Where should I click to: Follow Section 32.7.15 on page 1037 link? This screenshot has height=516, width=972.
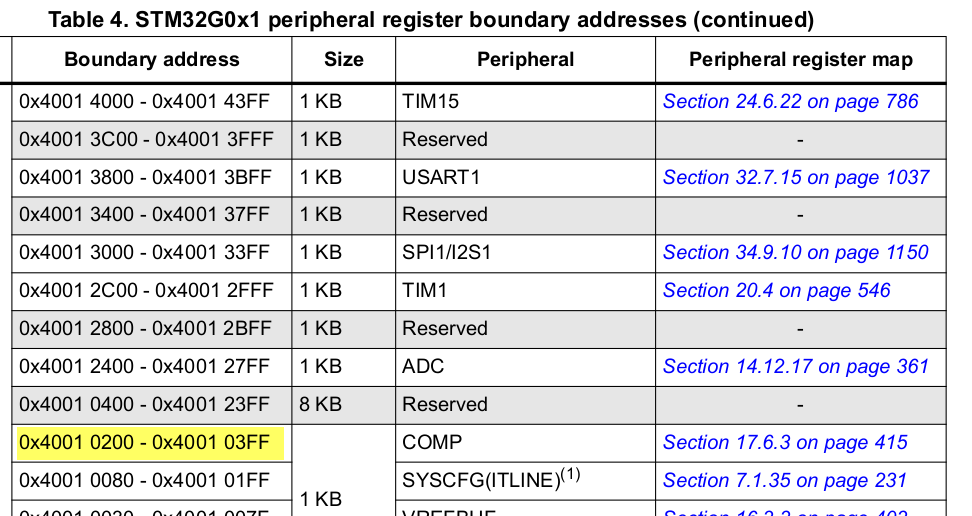(x=796, y=177)
